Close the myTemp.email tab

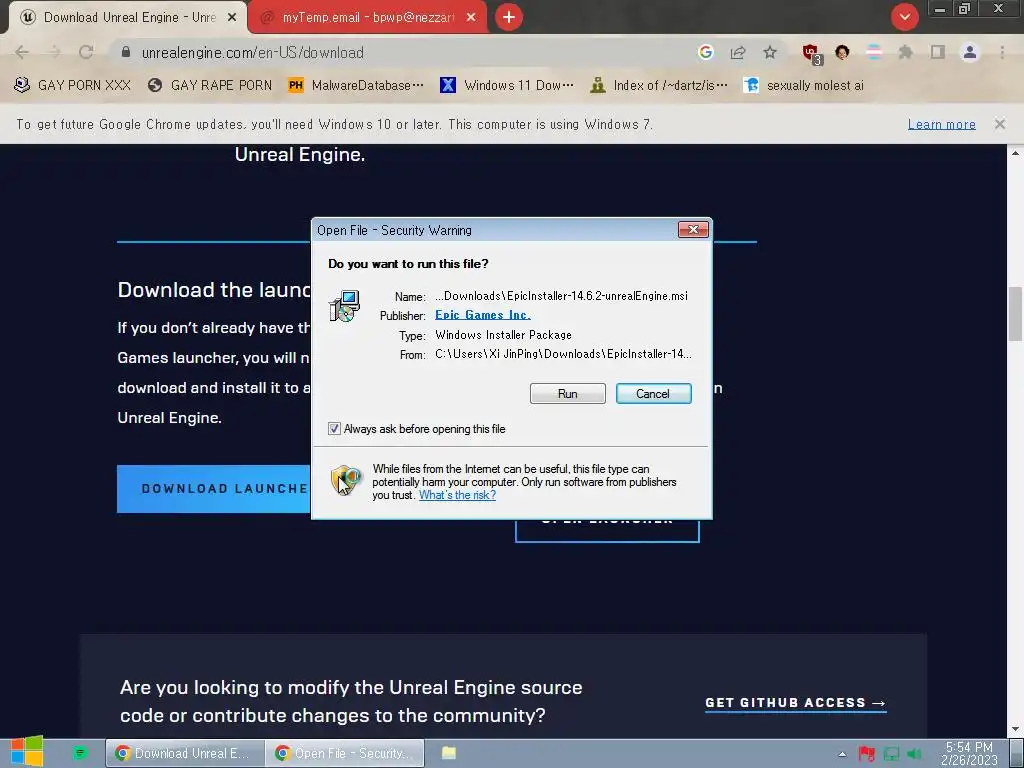click(471, 18)
